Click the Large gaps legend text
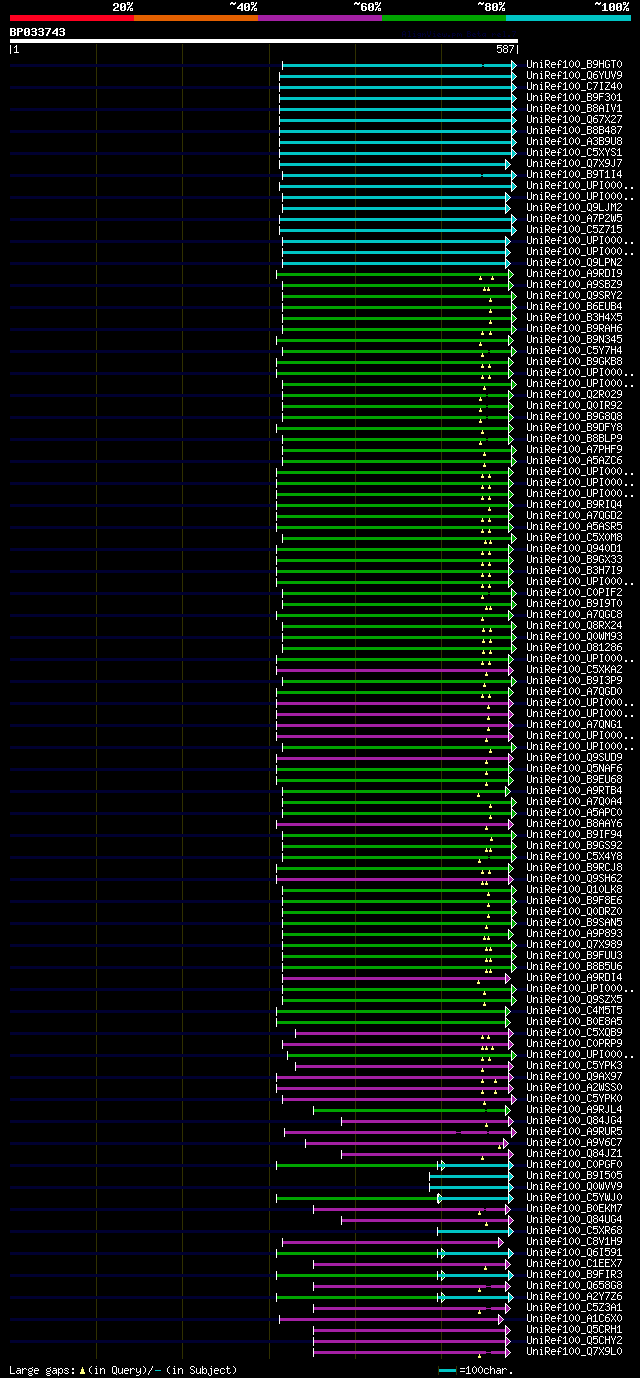Image resolution: width=640 pixels, height=1378 pixels. 123,1370
